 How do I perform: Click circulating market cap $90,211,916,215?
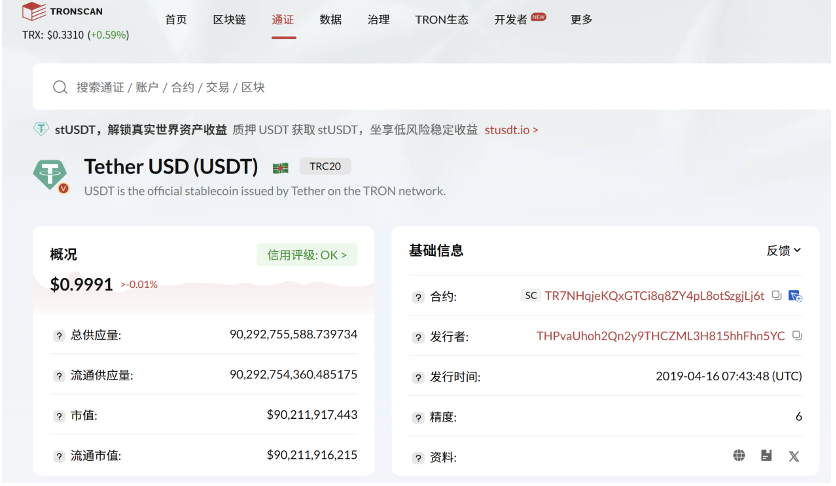pos(312,455)
